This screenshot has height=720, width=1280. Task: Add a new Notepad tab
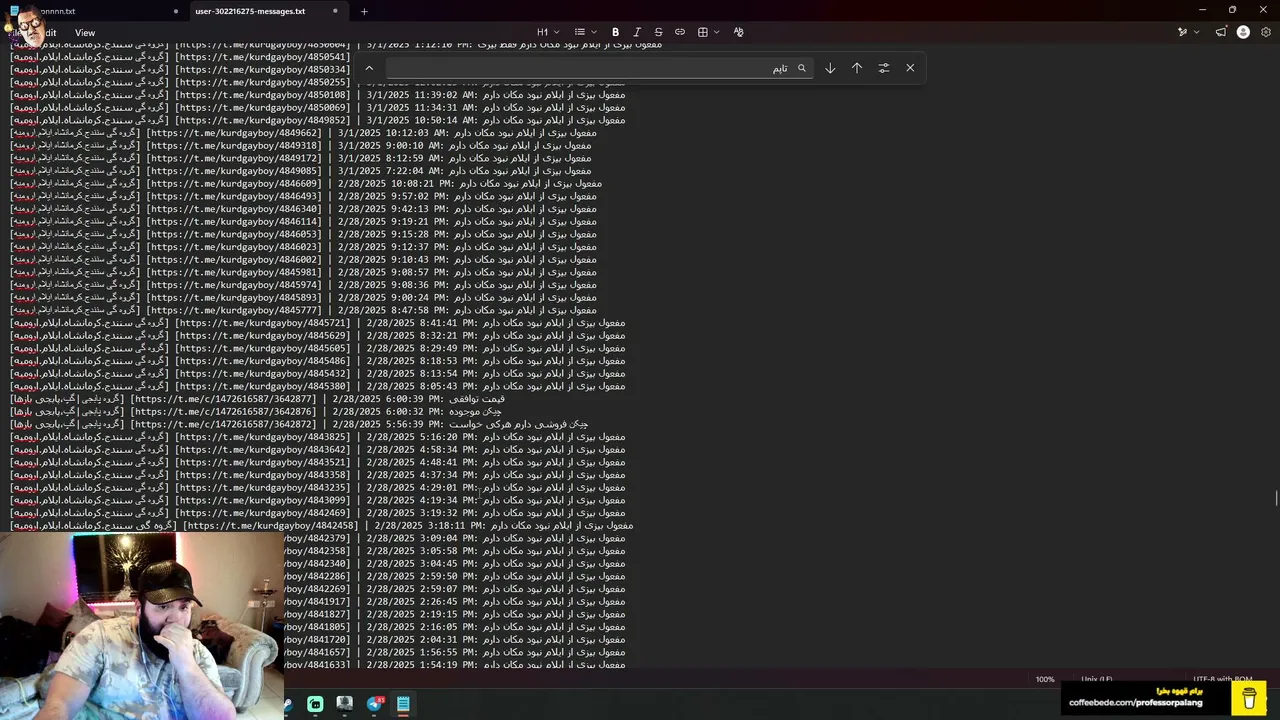tap(364, 11)
